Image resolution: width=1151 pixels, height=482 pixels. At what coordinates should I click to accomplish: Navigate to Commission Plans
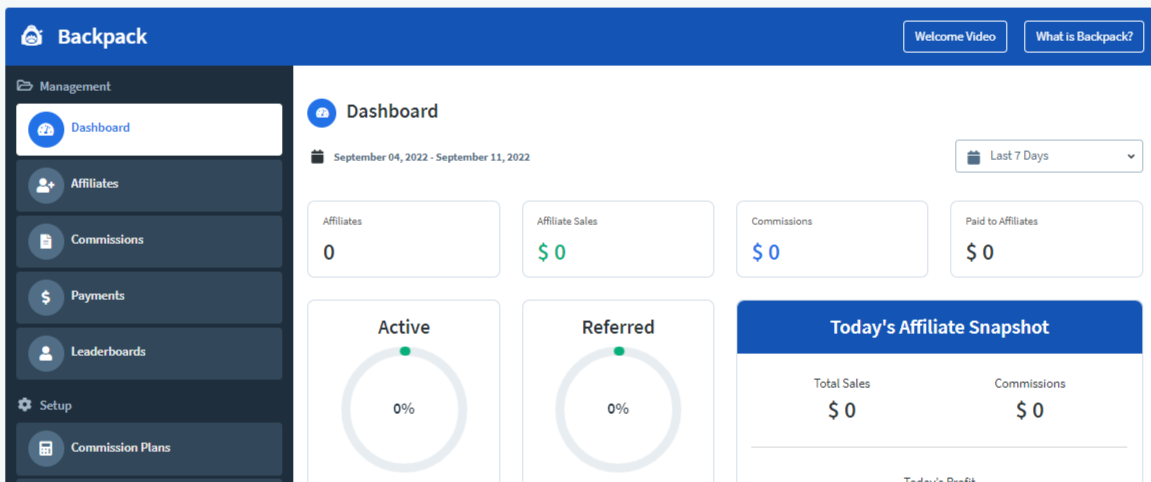point(149,448)
